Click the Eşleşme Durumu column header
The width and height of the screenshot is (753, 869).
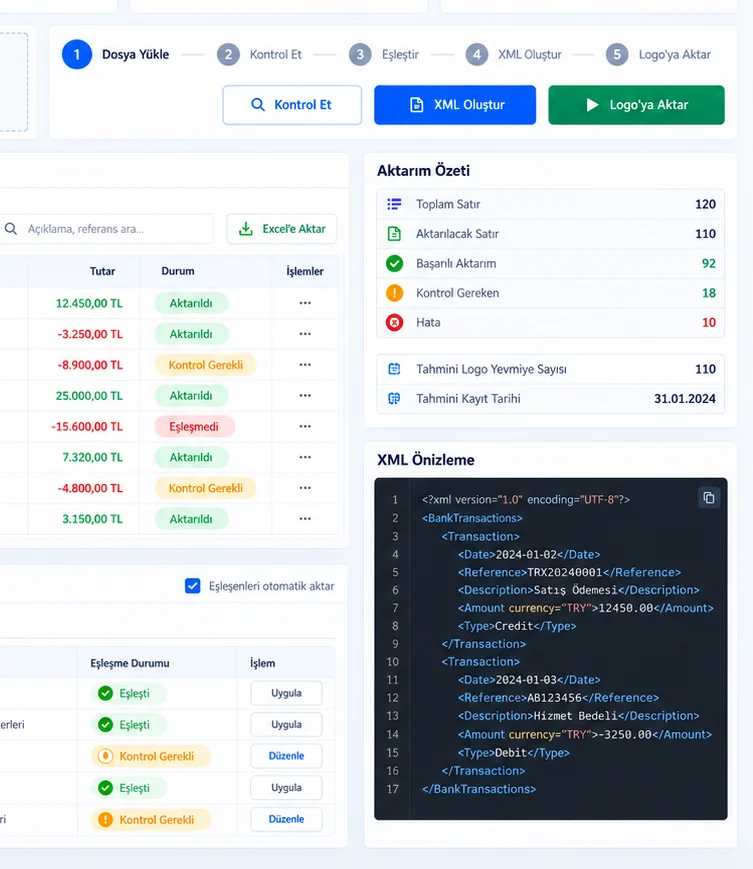click(130, 663)
